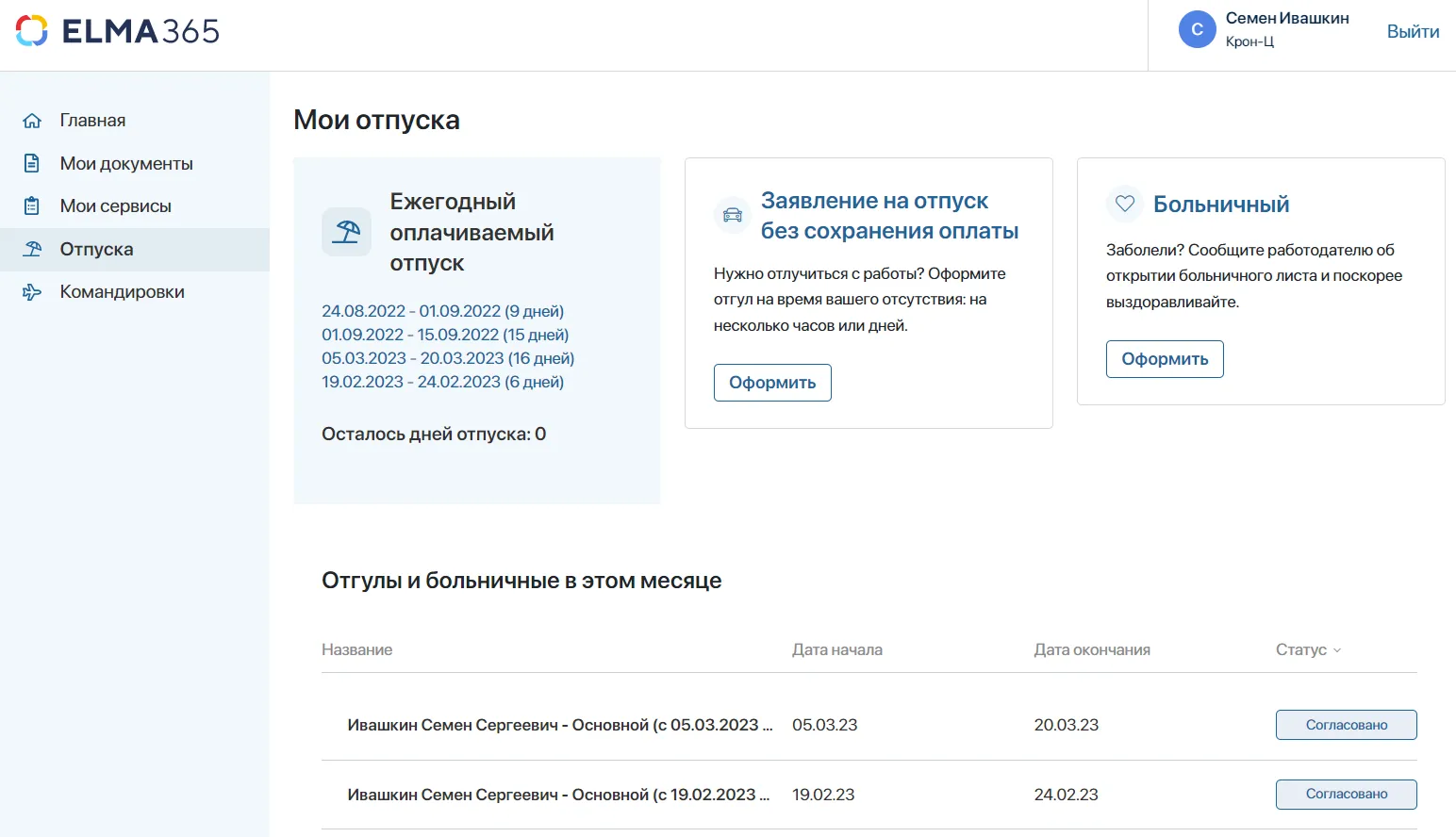
Task: Click Оформить on Больничный card
Action: [1164, 358]
